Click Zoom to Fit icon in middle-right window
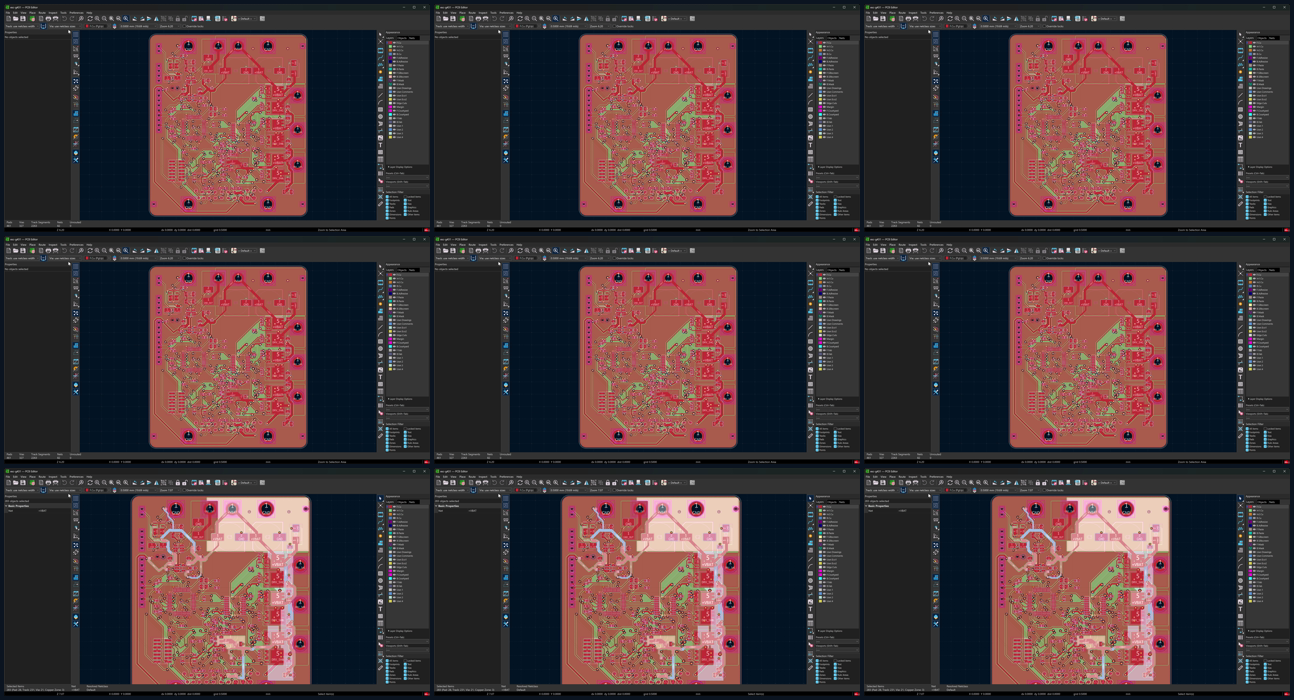This screenshot has height=700, width=1294. coord(971,251)
